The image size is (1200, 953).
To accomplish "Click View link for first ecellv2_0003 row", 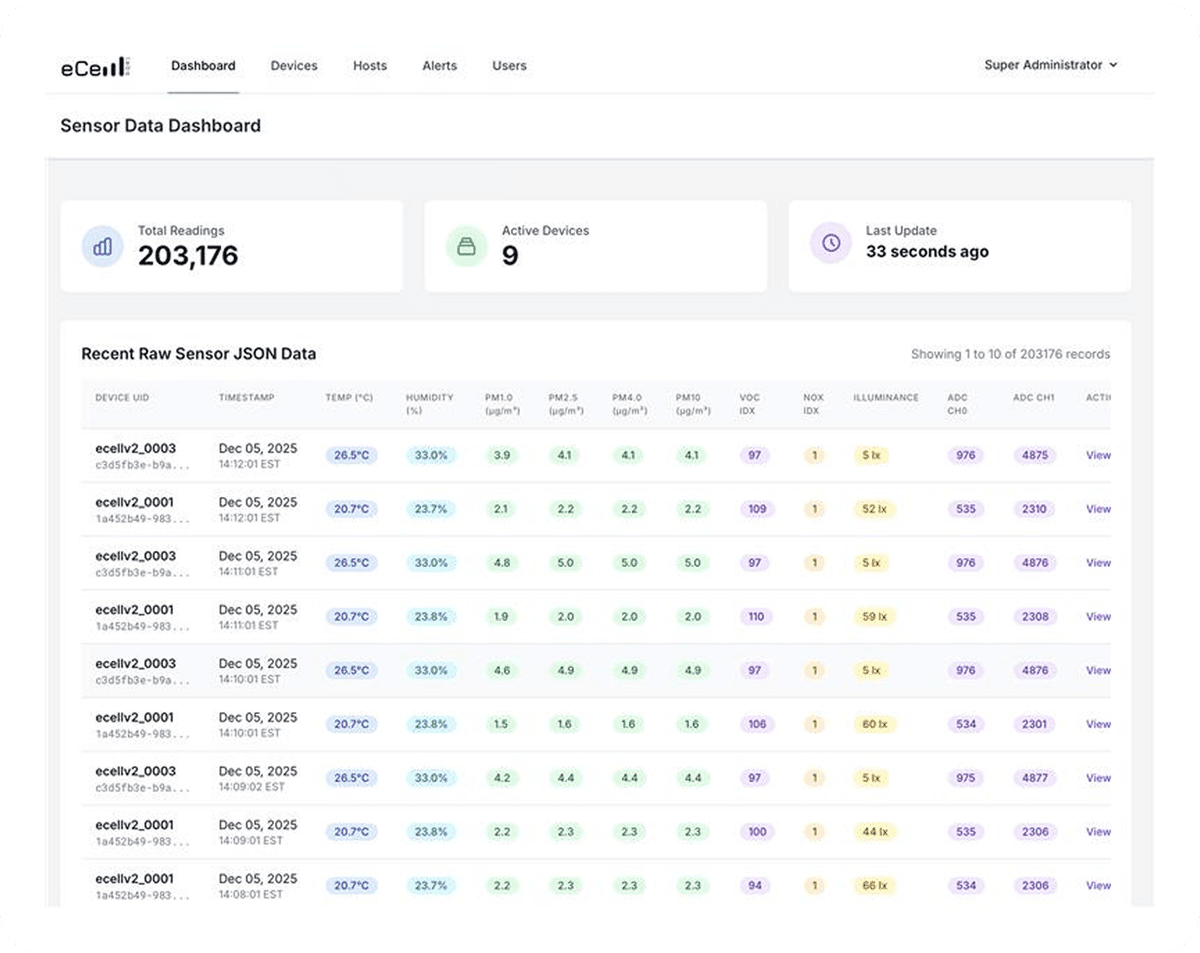I will pyautogui.click(x=1098, y=455).
